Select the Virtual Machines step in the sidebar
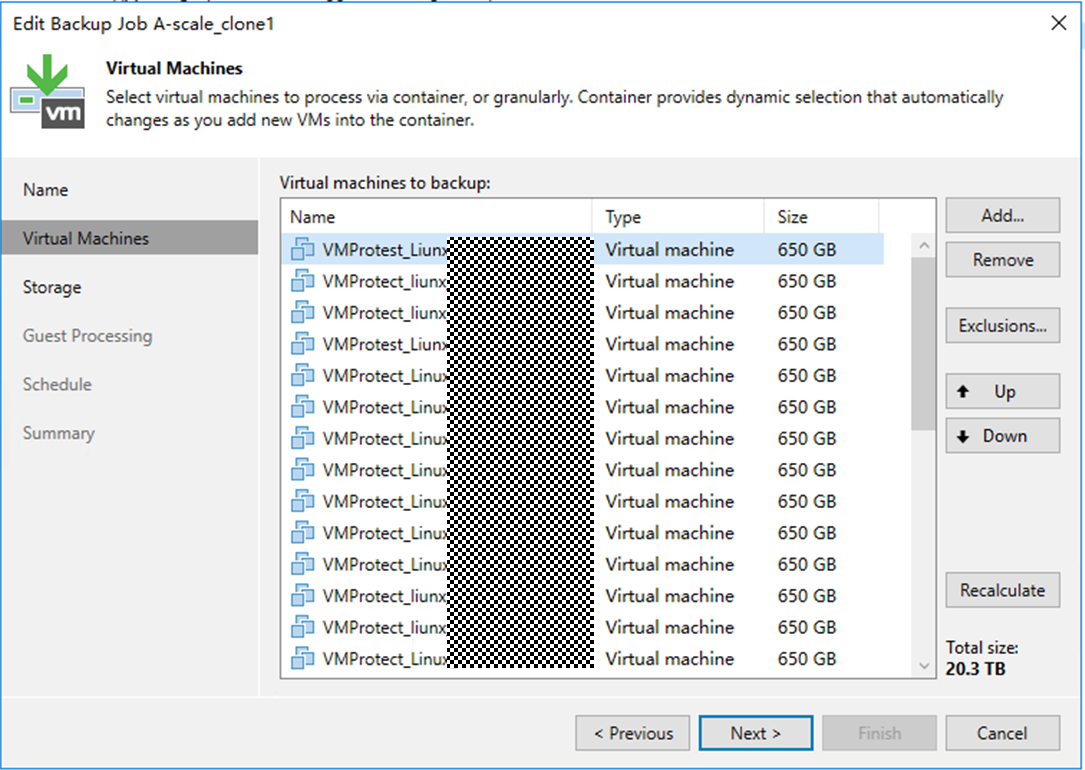This screenshot has height=770, width=1085. click(86, 239)
